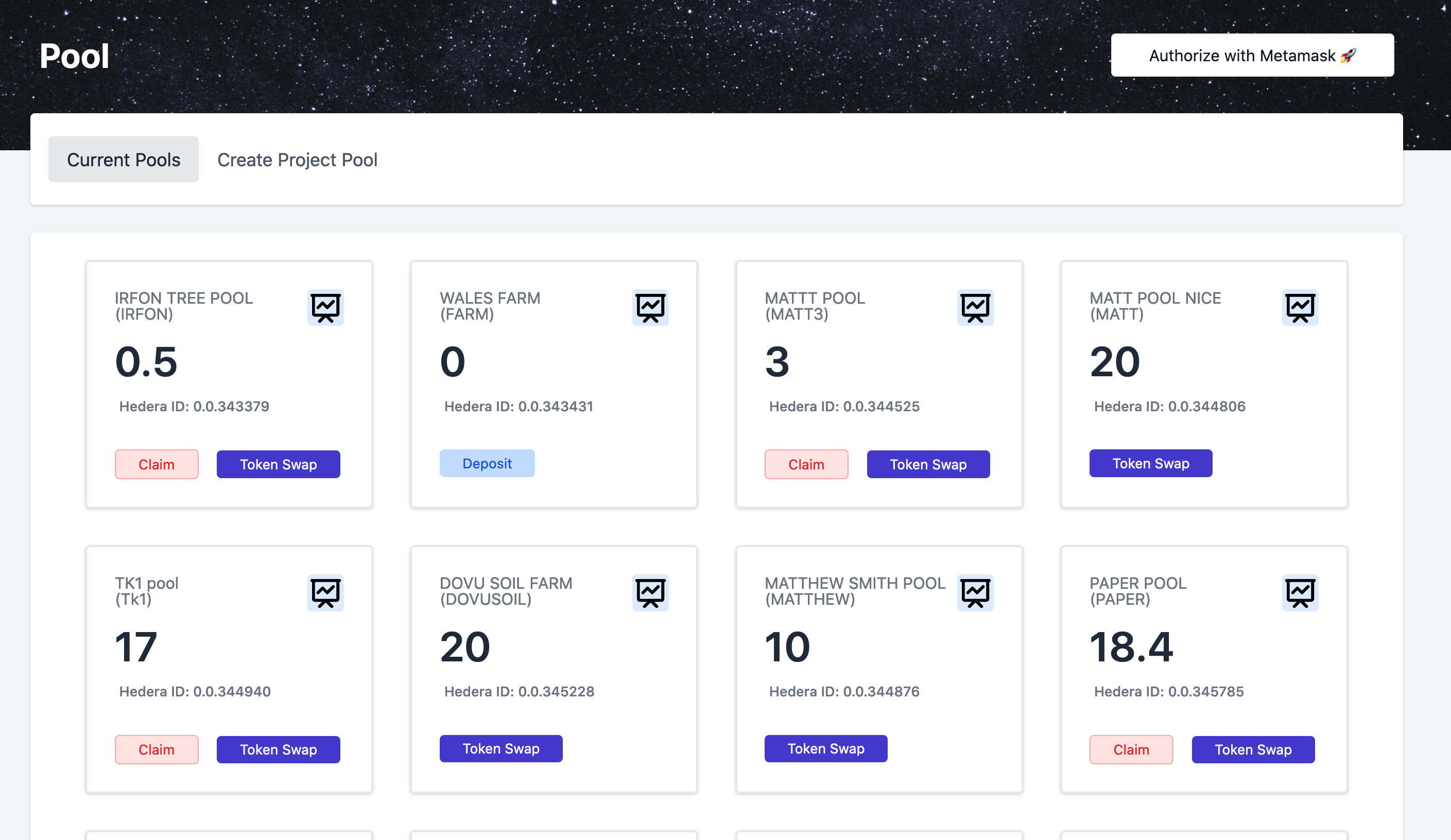Image resolution: width=1451 pixels, height=840 pixels.
Task: Click chart icon on PAPER POOL card
Action: 1300,592
